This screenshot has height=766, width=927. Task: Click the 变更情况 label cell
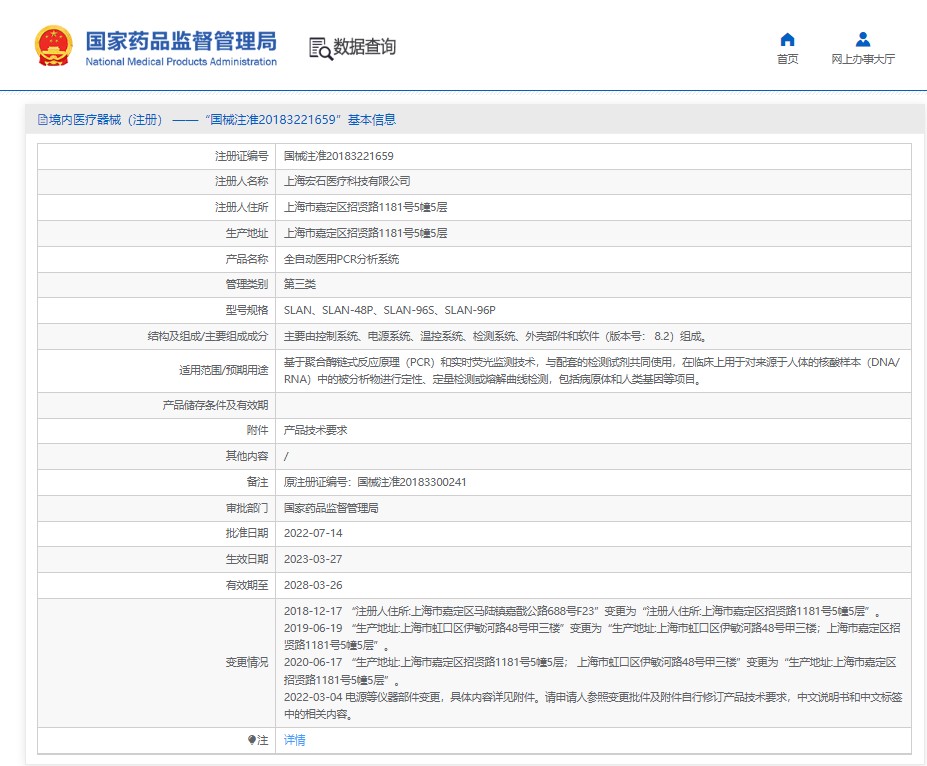(157, 663)
